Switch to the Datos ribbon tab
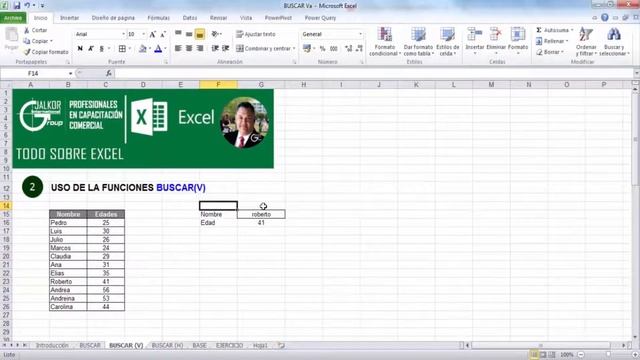The width and height of the screenshot is (640, 360). (189, 18)
